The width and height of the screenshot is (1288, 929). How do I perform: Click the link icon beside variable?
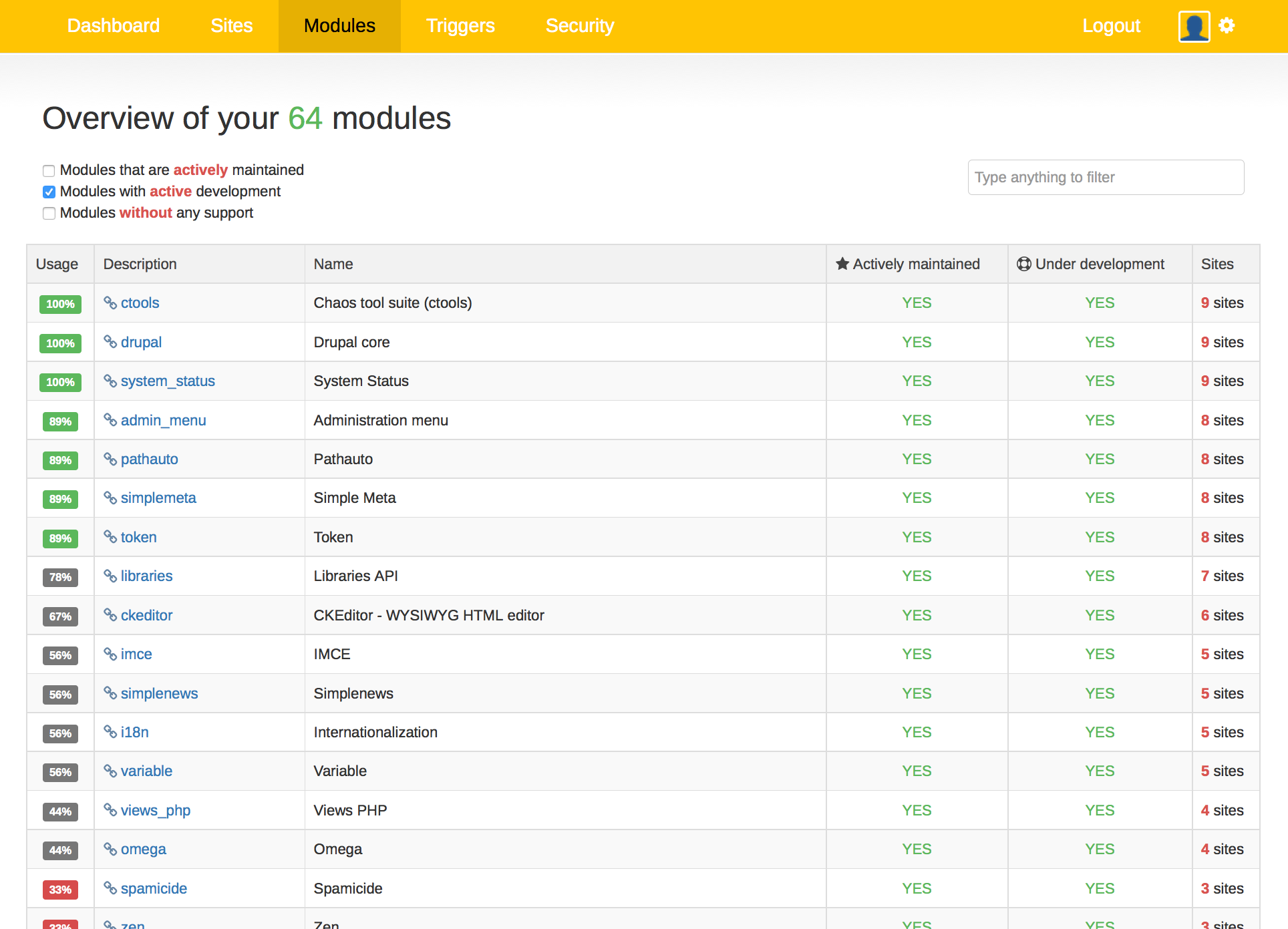pos(110,771)
